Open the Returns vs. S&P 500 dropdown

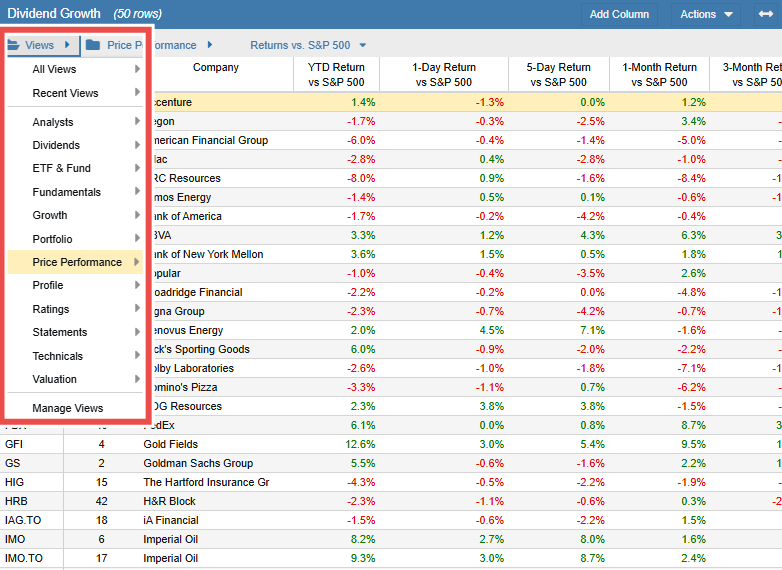click(x=308, y=45)
